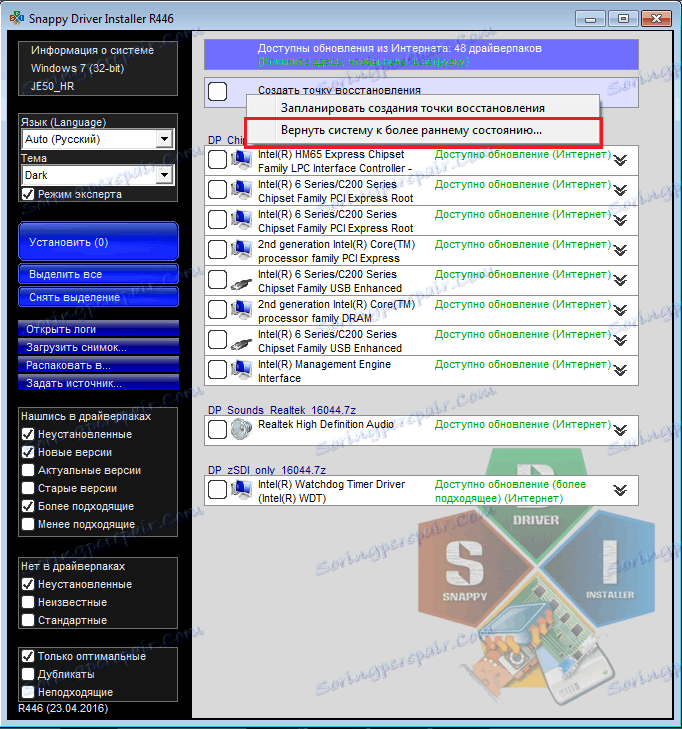Enable Актуальные версии checkbox
The image size is (682, 729).
click(28, 471)
